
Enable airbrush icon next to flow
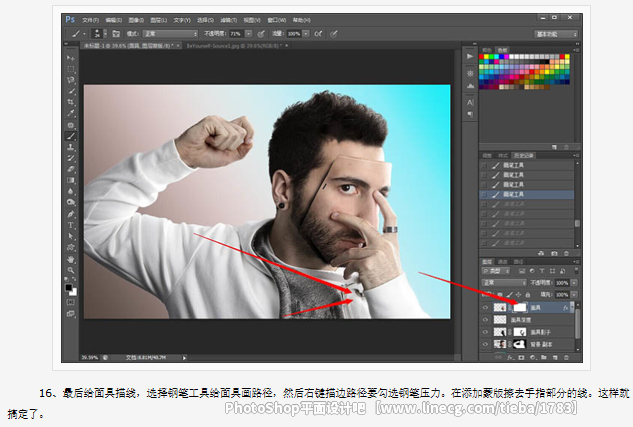(x=318, y=33)
